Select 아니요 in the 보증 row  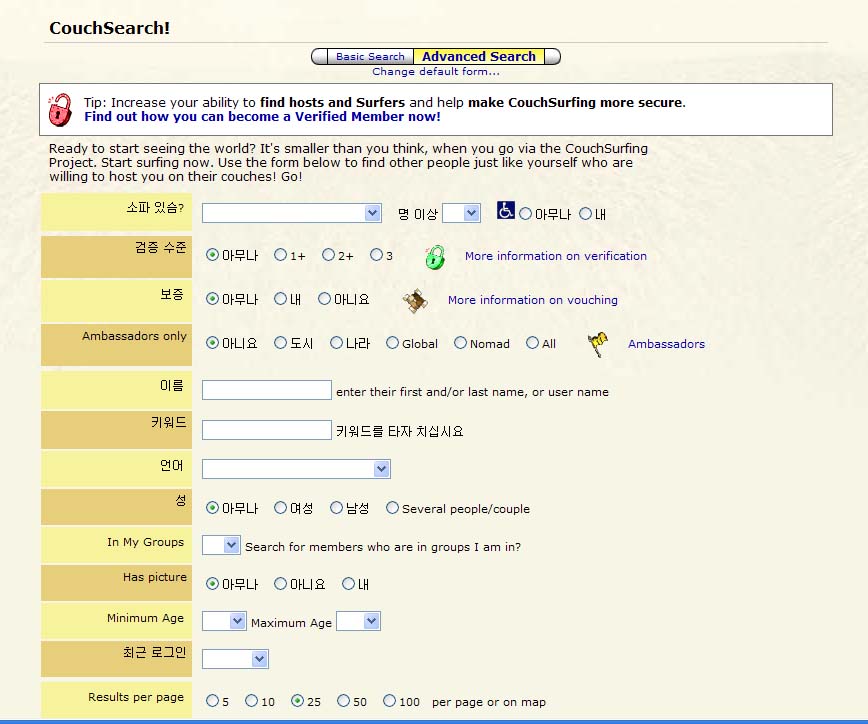click(x=324, y=299)
